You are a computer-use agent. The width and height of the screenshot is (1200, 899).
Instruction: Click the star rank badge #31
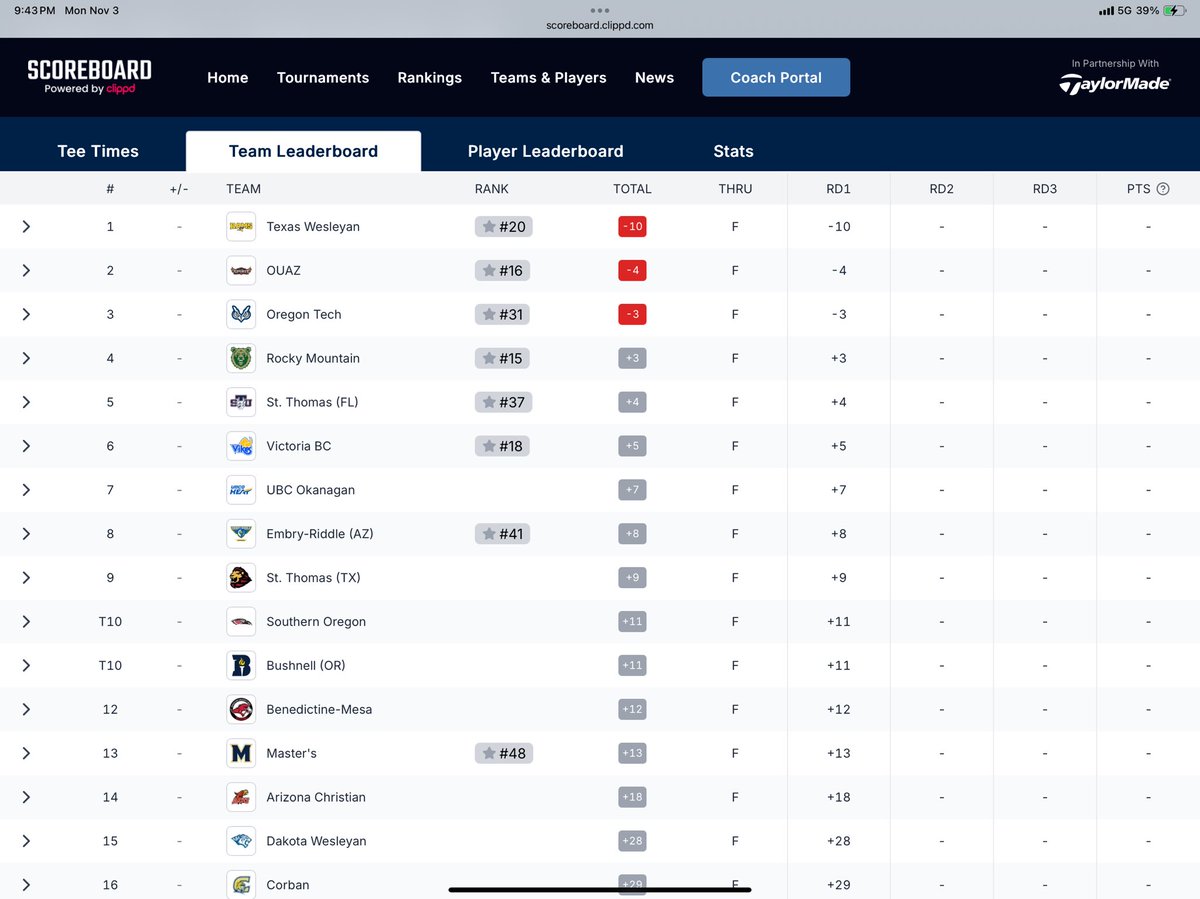tap(504, 315)
